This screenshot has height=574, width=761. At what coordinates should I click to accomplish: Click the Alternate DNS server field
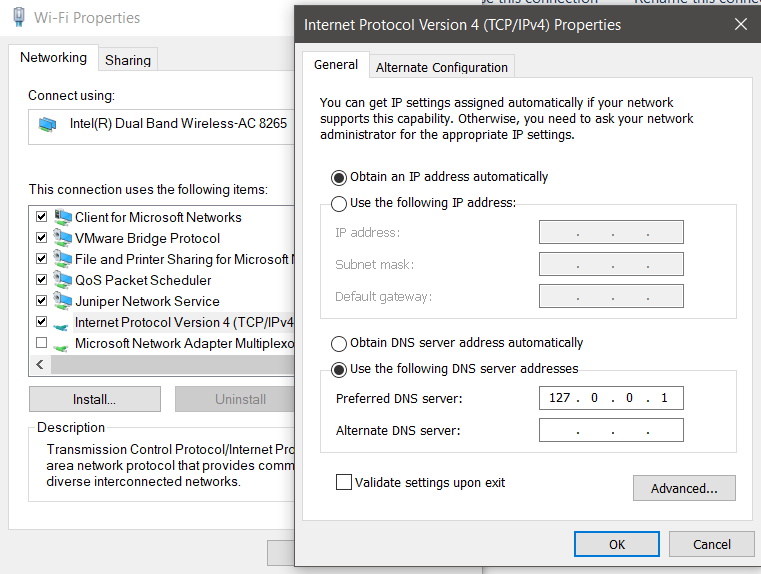click(611, 430)
